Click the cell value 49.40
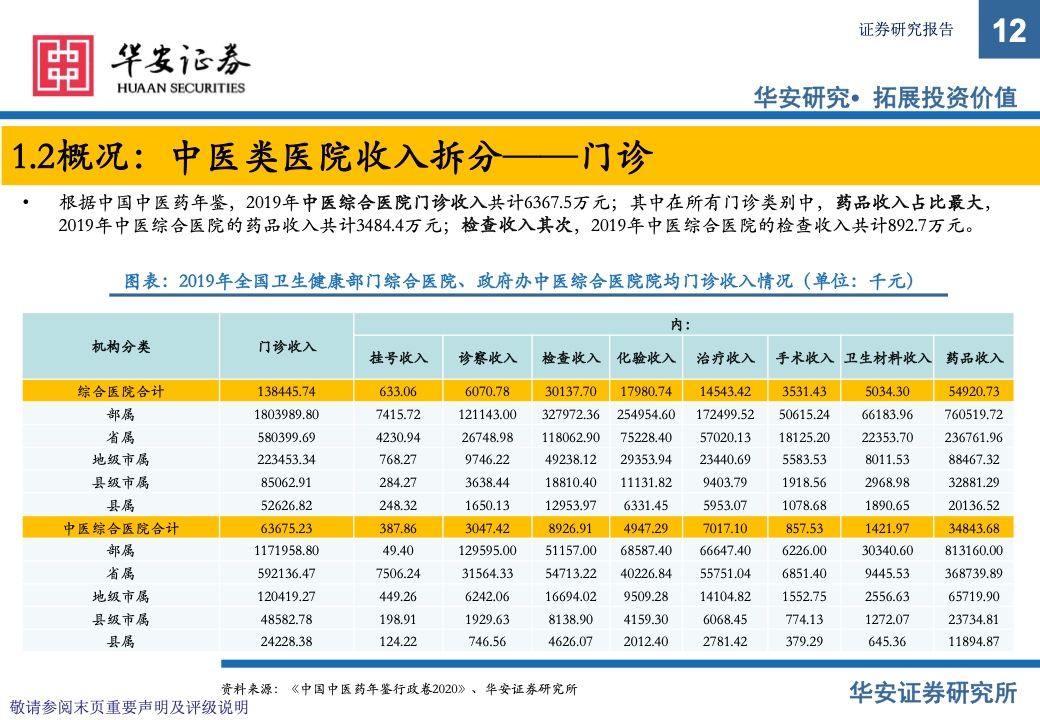The height and width of the screenshot is (720, 1040). (398, 550)
